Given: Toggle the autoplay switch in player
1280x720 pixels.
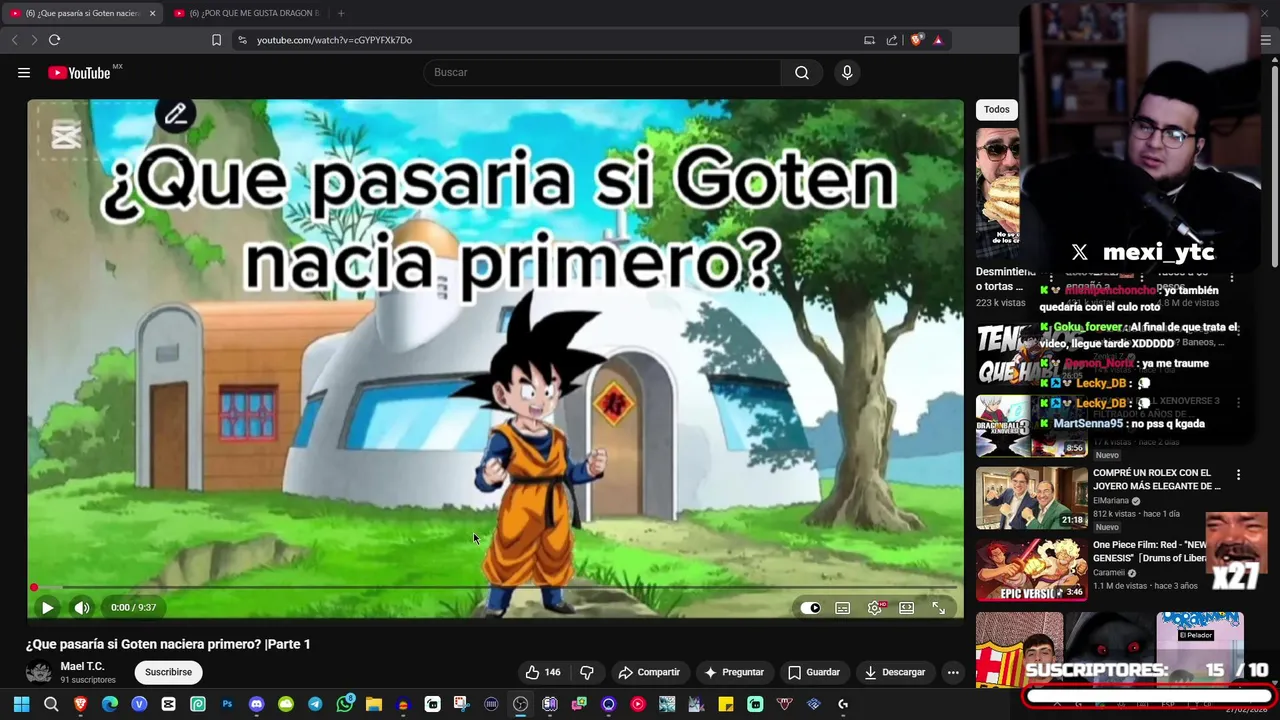Looking at the screenshot, I should coord(810,608).
